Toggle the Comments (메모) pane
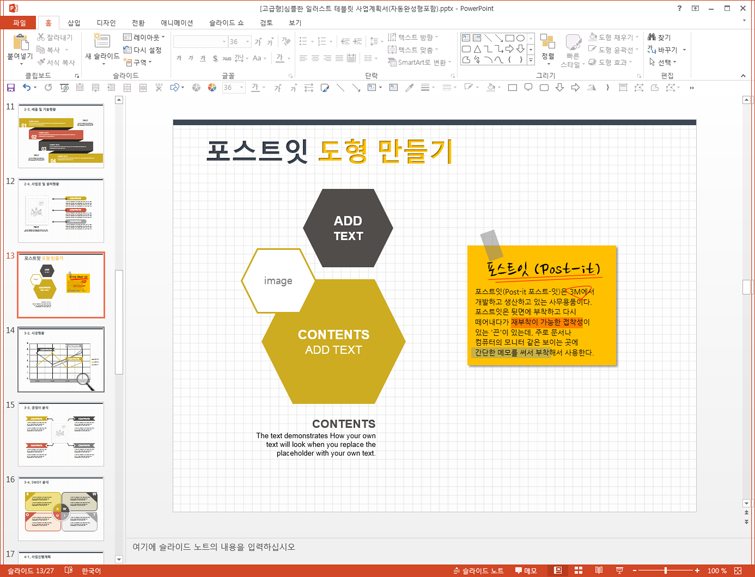The image size is (755, 577). tap(526, 571)
